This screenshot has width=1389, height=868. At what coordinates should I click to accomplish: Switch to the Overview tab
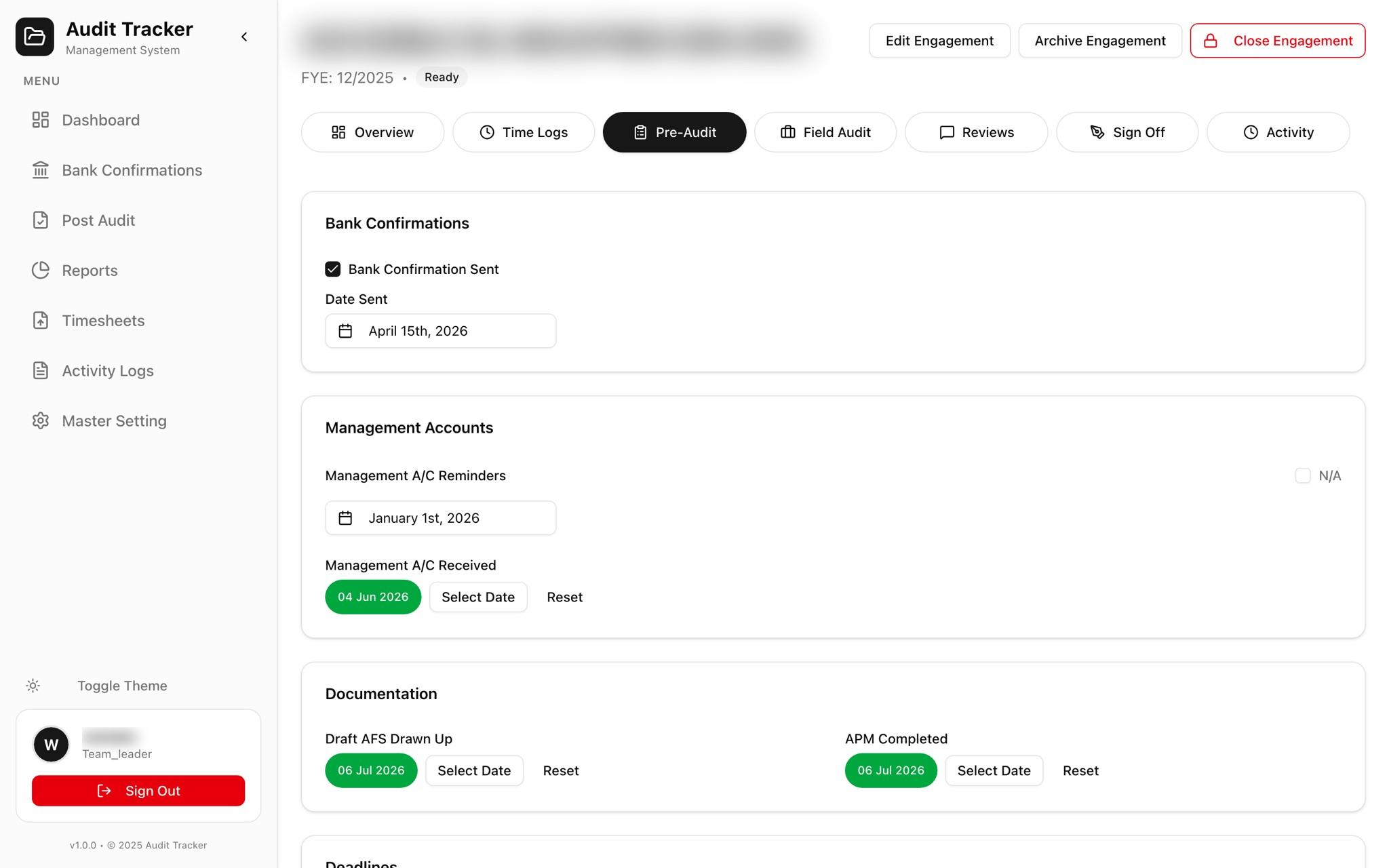372,132
